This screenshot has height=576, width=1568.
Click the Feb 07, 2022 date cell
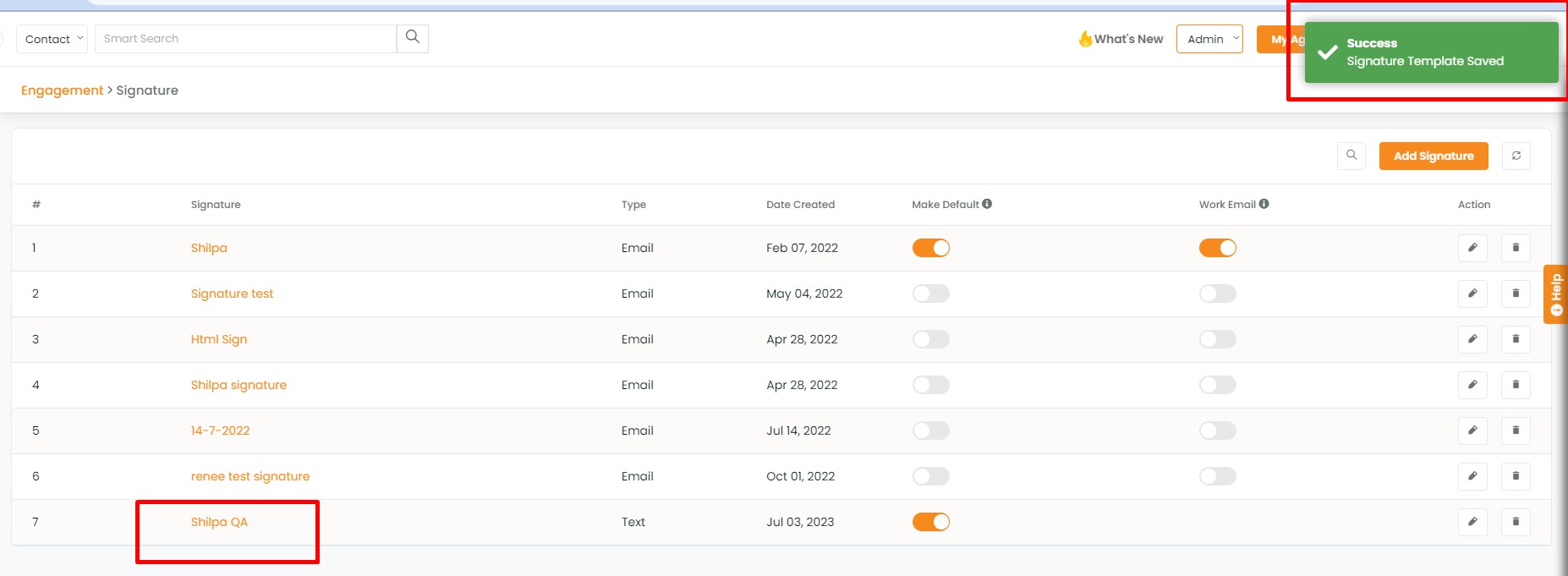pyautogui.click(x=802, y=248)
